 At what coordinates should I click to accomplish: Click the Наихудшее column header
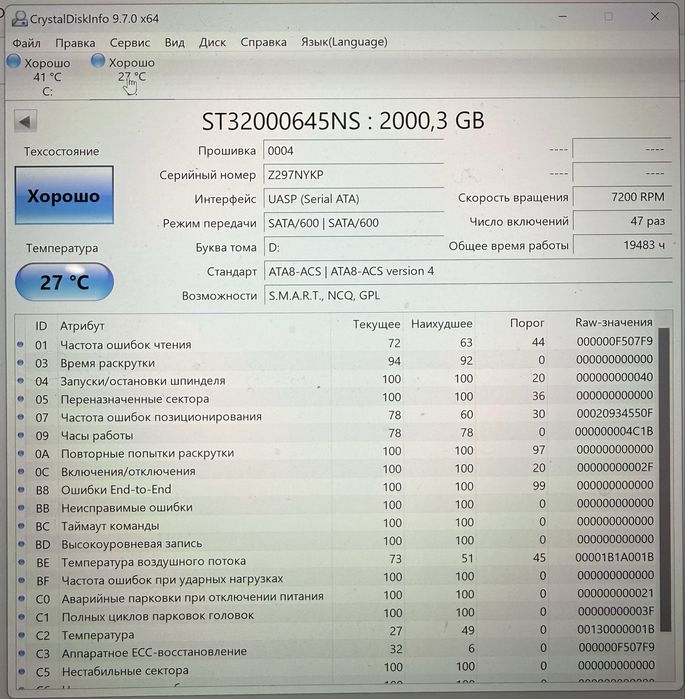point(442,324)
